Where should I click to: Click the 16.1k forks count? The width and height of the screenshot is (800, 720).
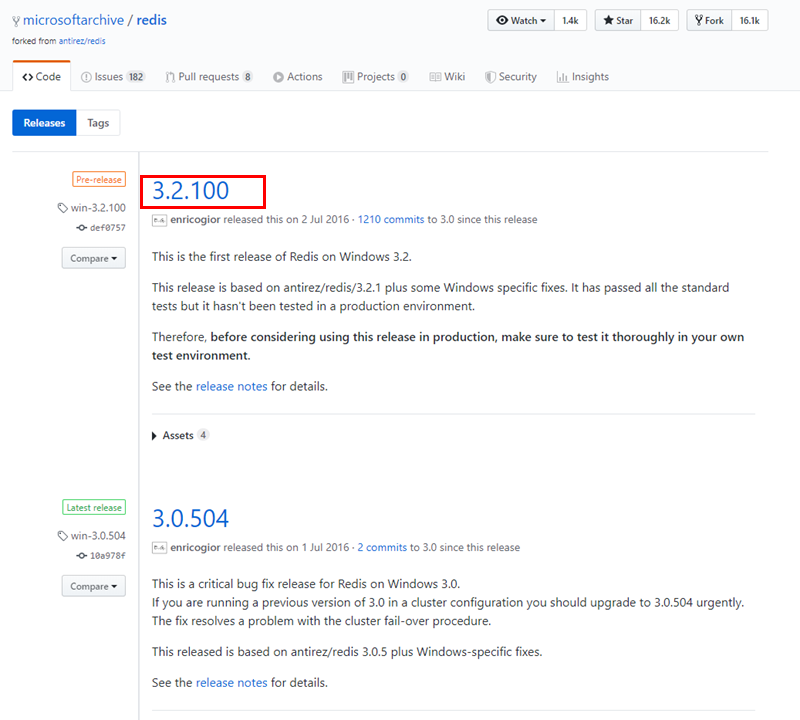749,20
